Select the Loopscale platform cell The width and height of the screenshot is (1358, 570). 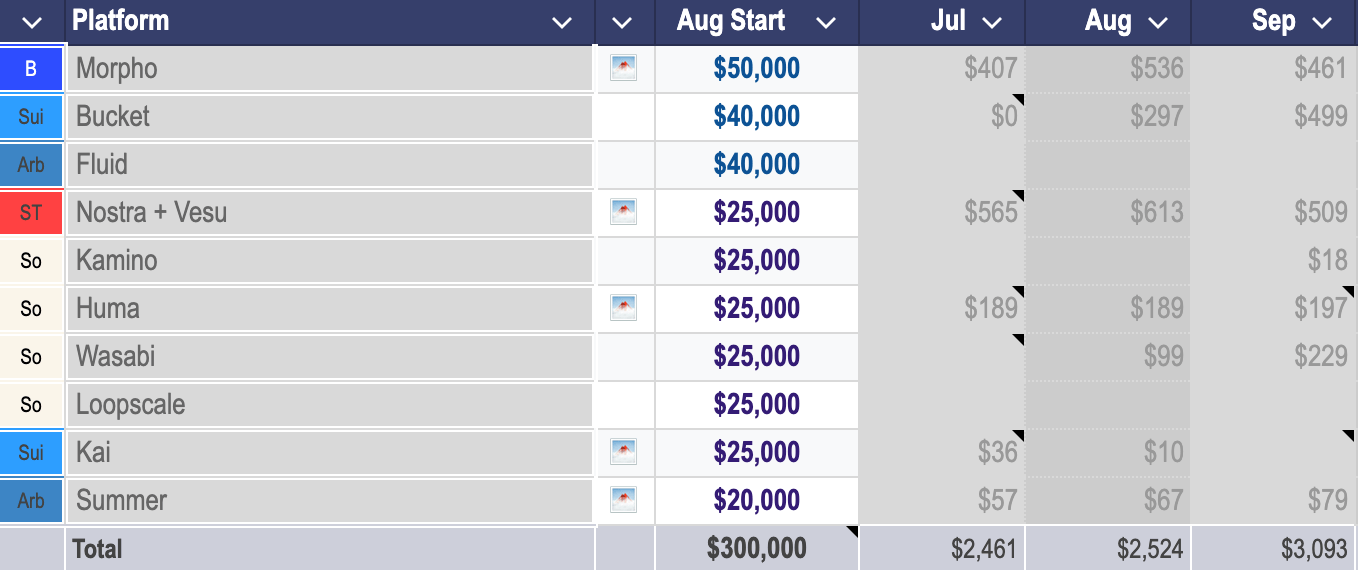332,405
